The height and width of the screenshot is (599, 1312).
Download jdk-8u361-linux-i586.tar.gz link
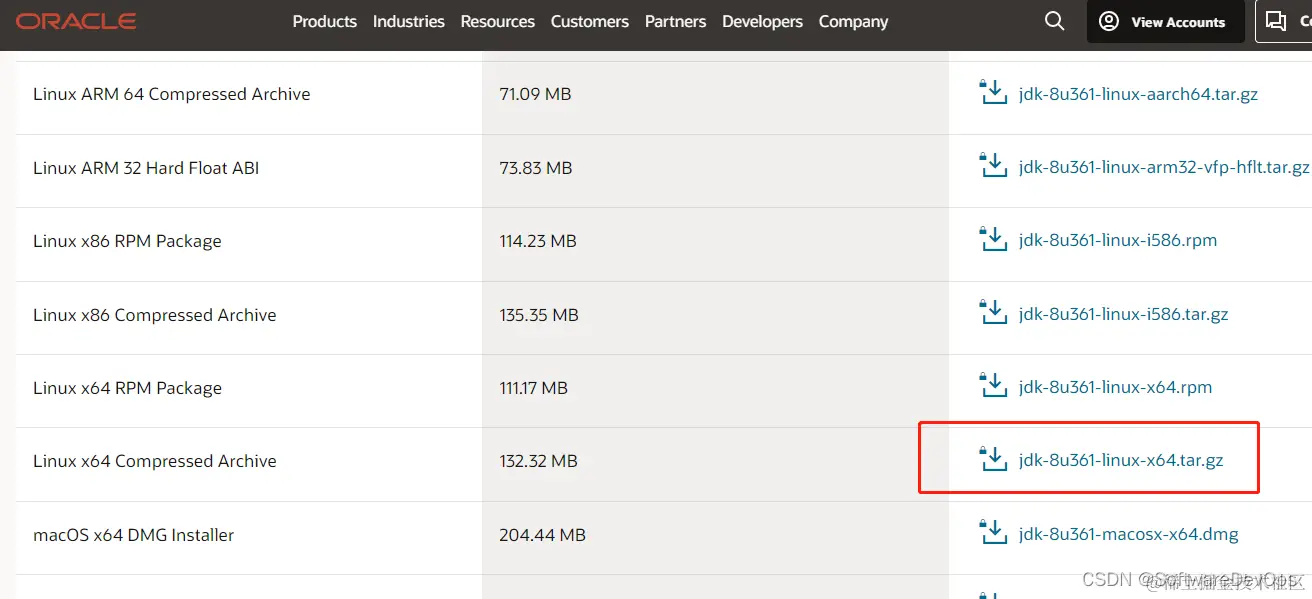[1123, 314]
